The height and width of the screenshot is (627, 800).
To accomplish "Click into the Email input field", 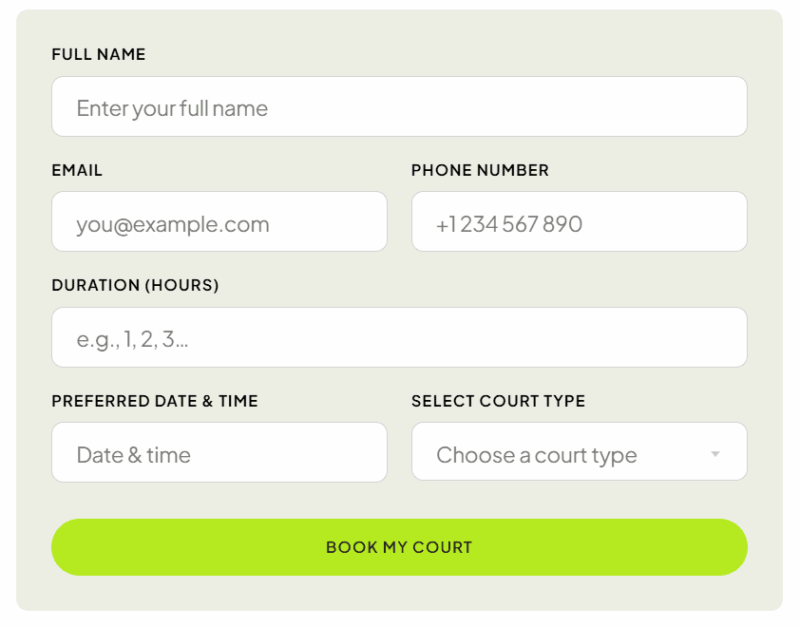I will pyautogui.click(x=219, y=222).
